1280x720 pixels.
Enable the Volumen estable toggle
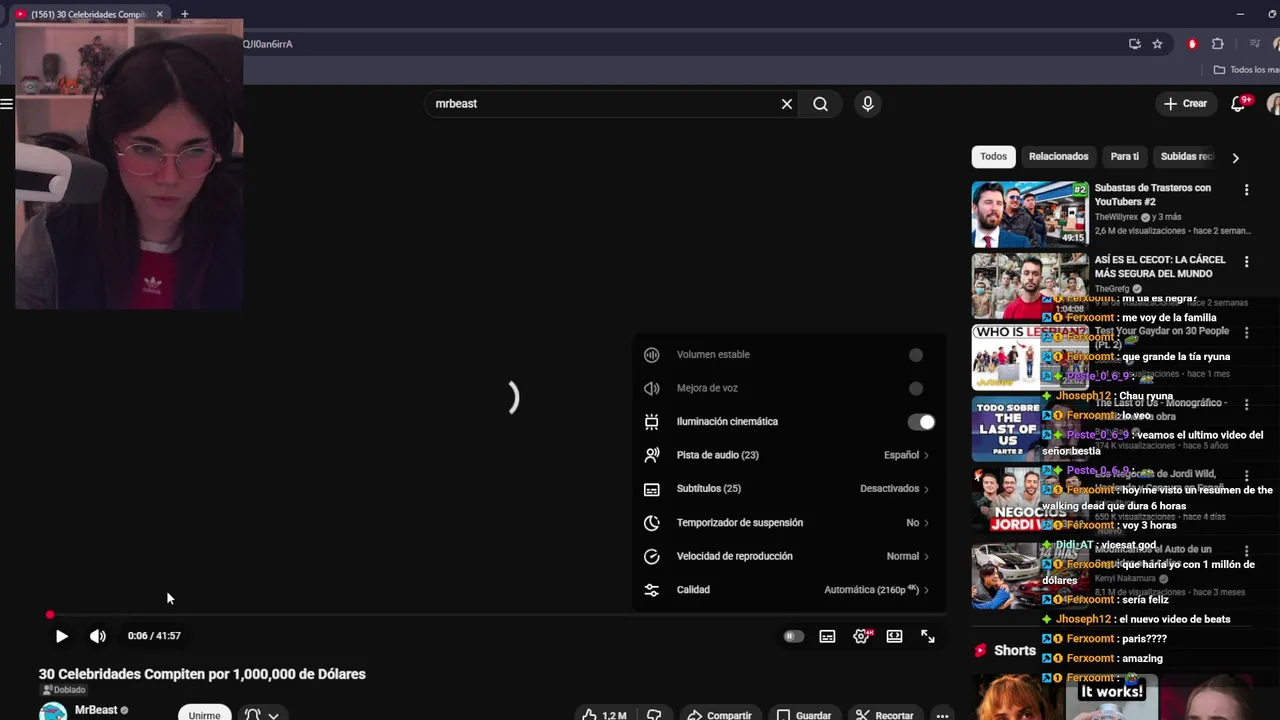916,355
